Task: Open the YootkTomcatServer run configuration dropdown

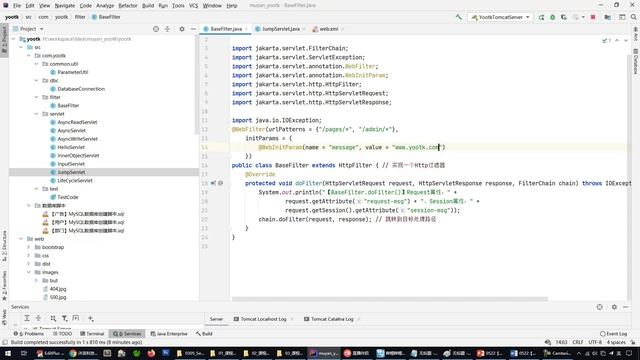Action: (x=500, y=17)
